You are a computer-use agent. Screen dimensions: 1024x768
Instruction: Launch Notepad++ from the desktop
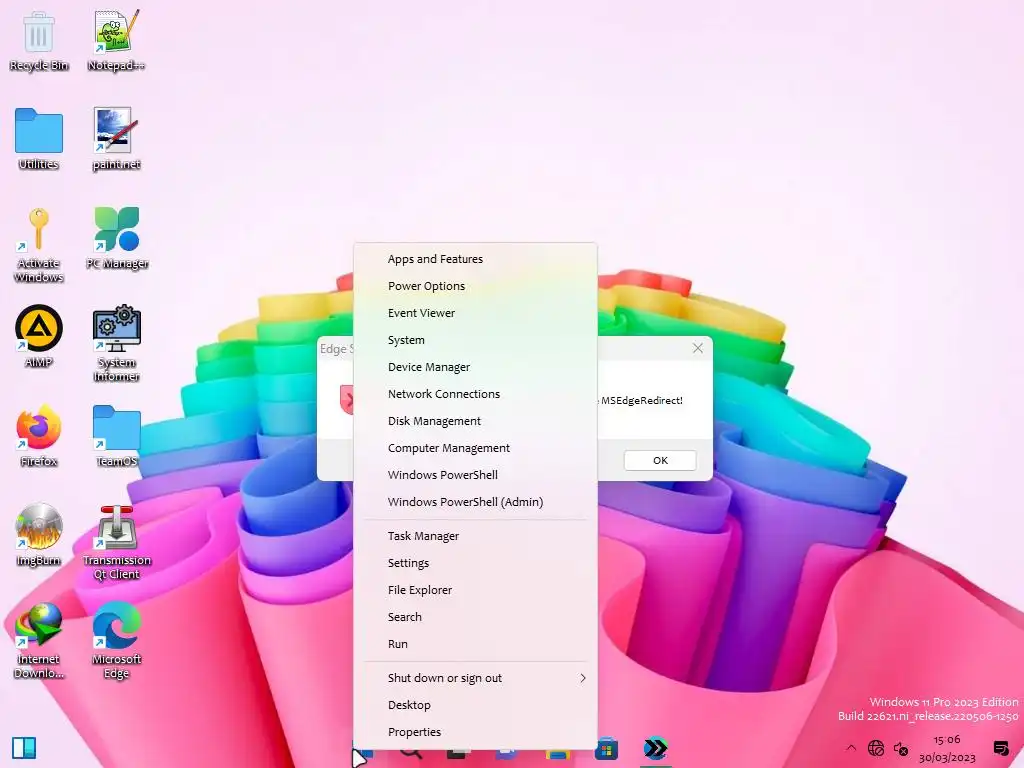[x=116, y=40]
